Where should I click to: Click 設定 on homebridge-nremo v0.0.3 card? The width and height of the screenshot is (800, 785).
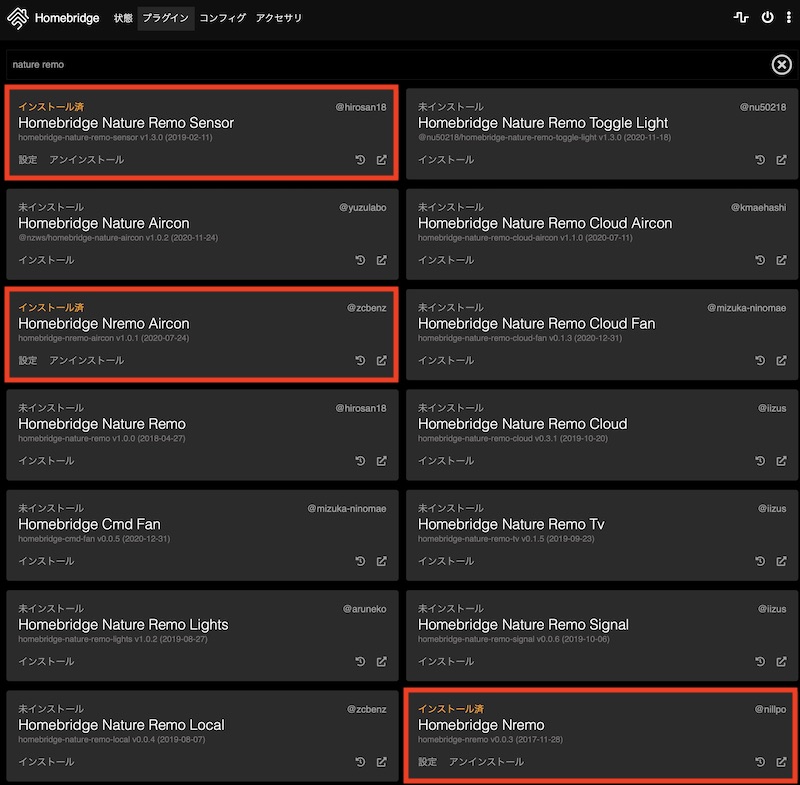point(428,762)
